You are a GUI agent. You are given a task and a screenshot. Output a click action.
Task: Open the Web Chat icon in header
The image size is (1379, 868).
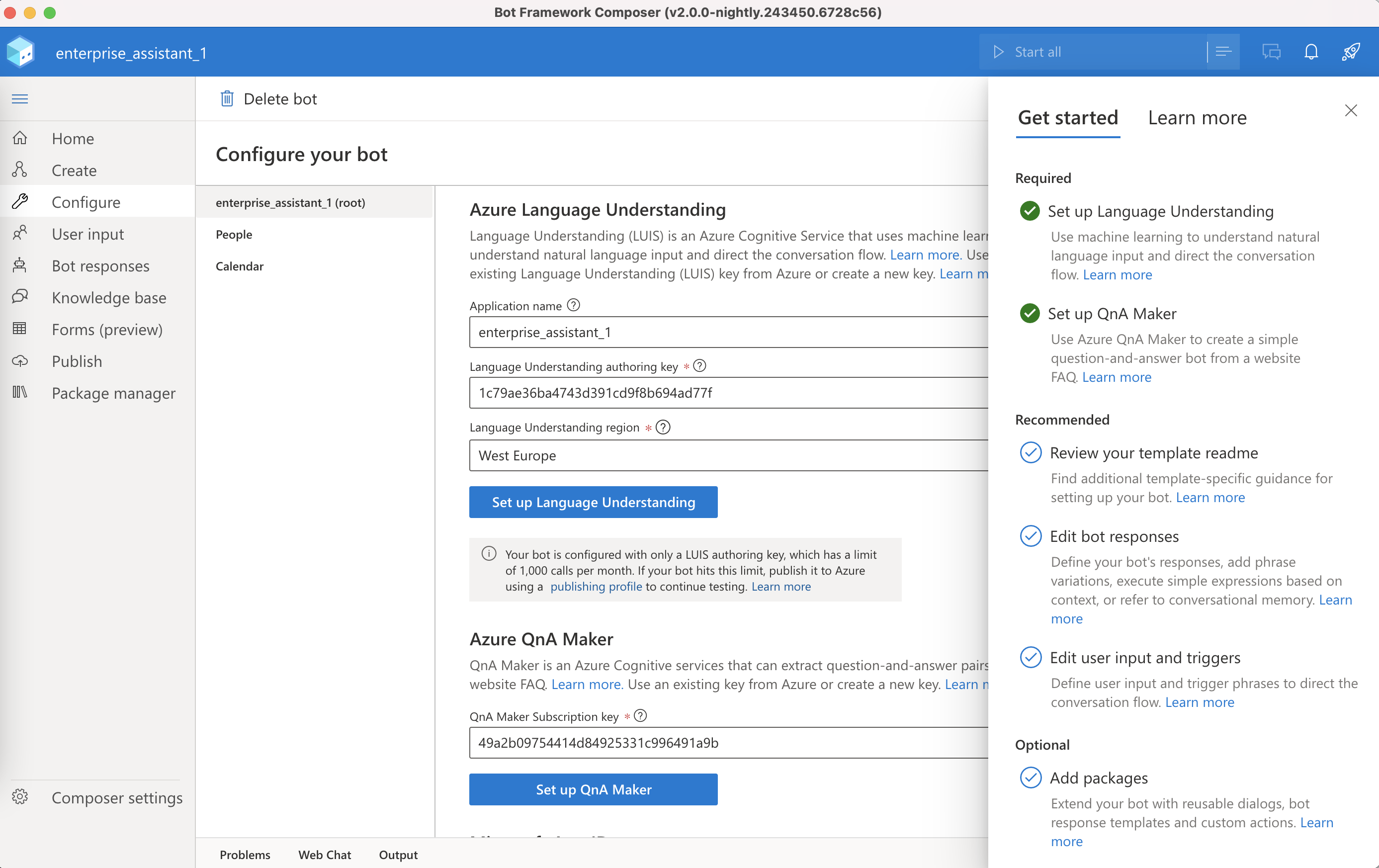point(1271,52)
